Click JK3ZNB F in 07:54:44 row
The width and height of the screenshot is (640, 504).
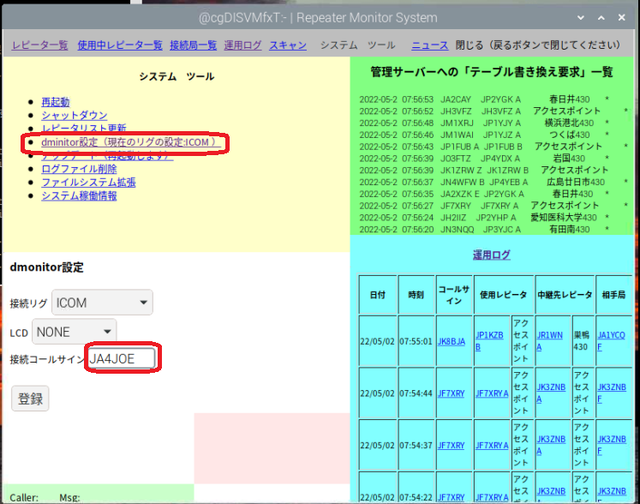(x=611, y=393)
